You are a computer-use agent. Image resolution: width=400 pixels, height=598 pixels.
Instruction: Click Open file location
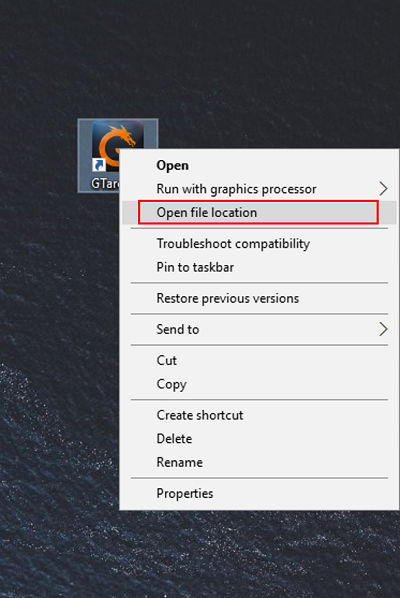tap(207, 212)
